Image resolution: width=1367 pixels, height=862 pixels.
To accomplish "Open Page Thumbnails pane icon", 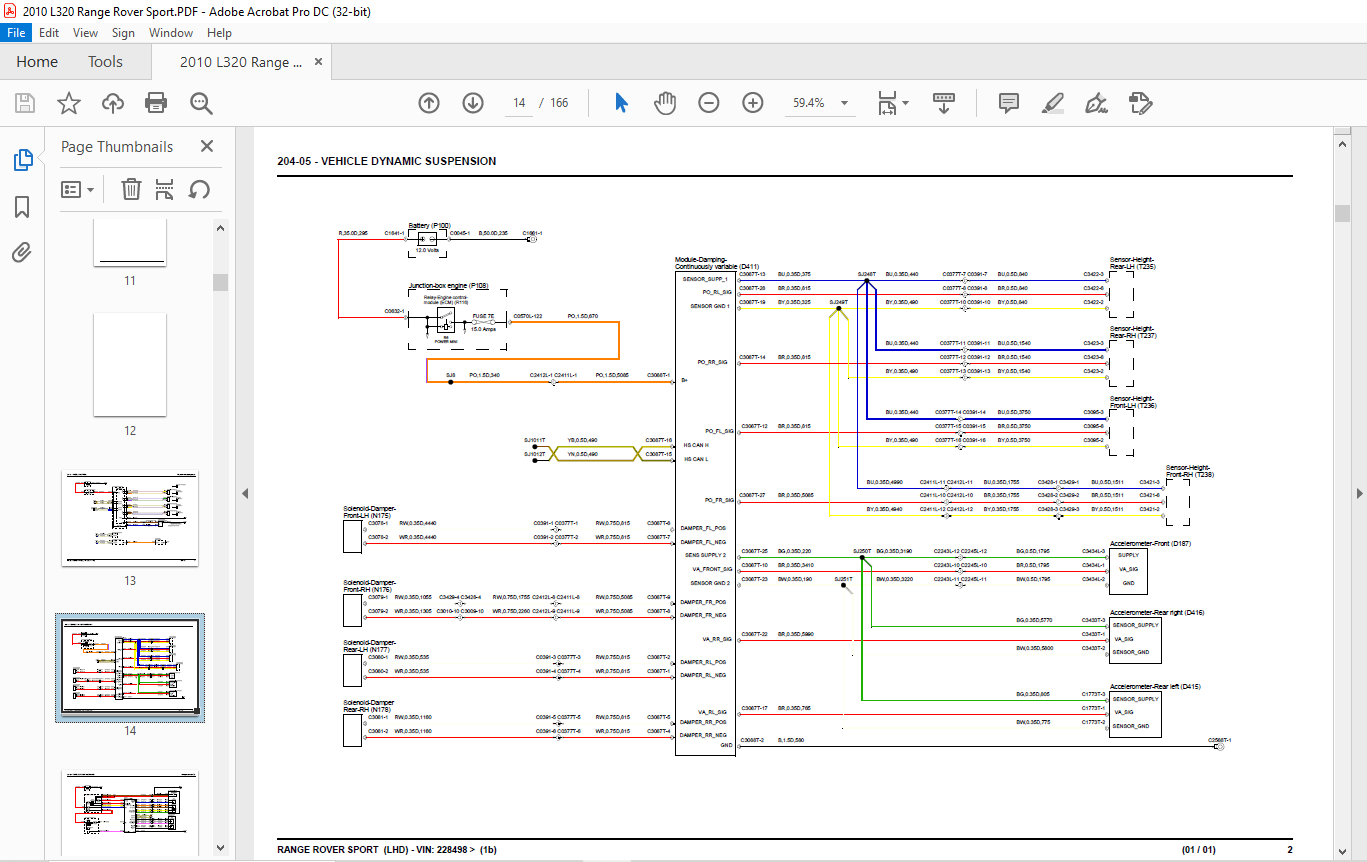I will [22, 160].
